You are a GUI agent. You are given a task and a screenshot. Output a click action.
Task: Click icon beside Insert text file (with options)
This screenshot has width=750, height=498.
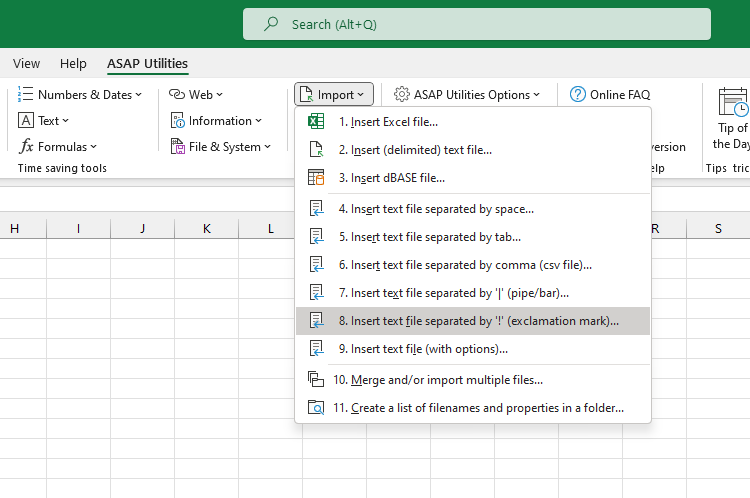coord(316,348)
